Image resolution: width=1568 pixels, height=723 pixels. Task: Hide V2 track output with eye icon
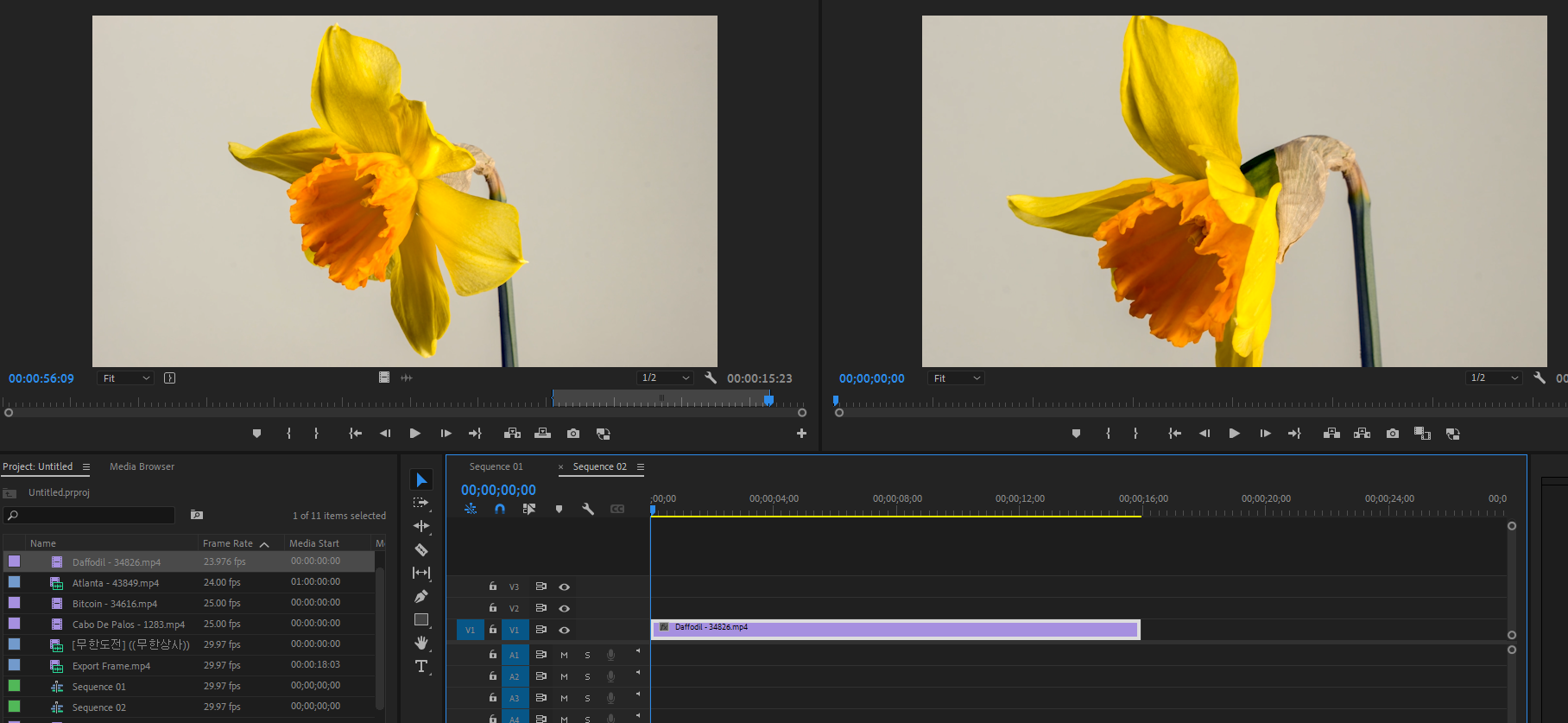point(565,609)
